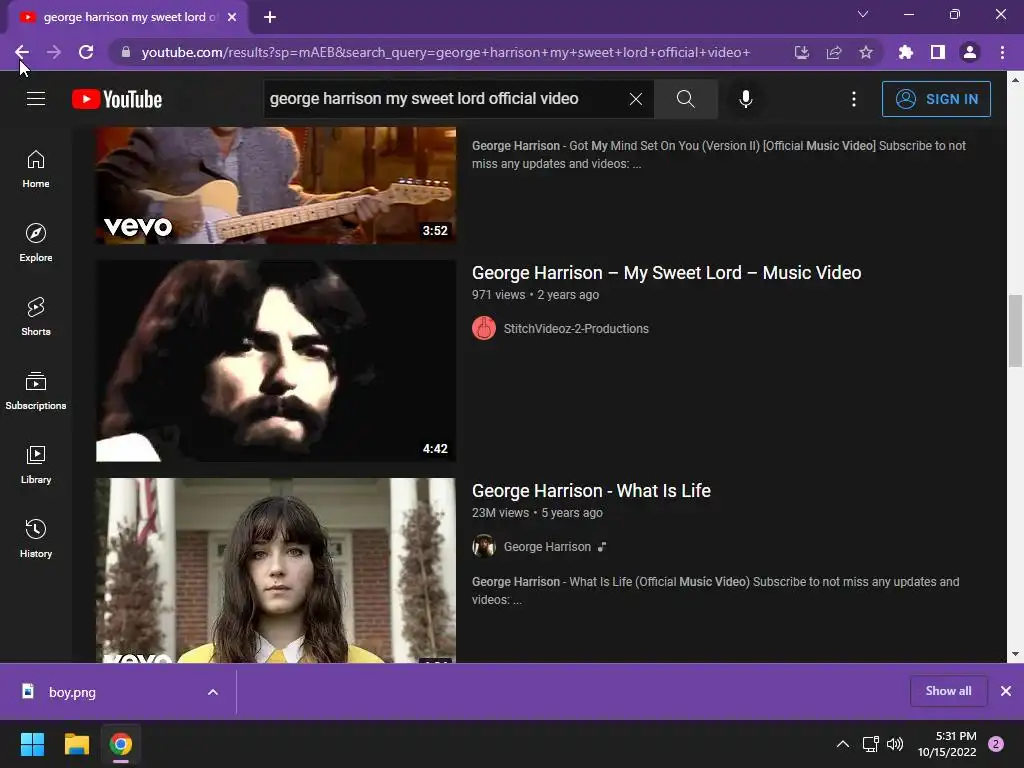
Task: Click the magnifier search button
Action: pos(685,99)
